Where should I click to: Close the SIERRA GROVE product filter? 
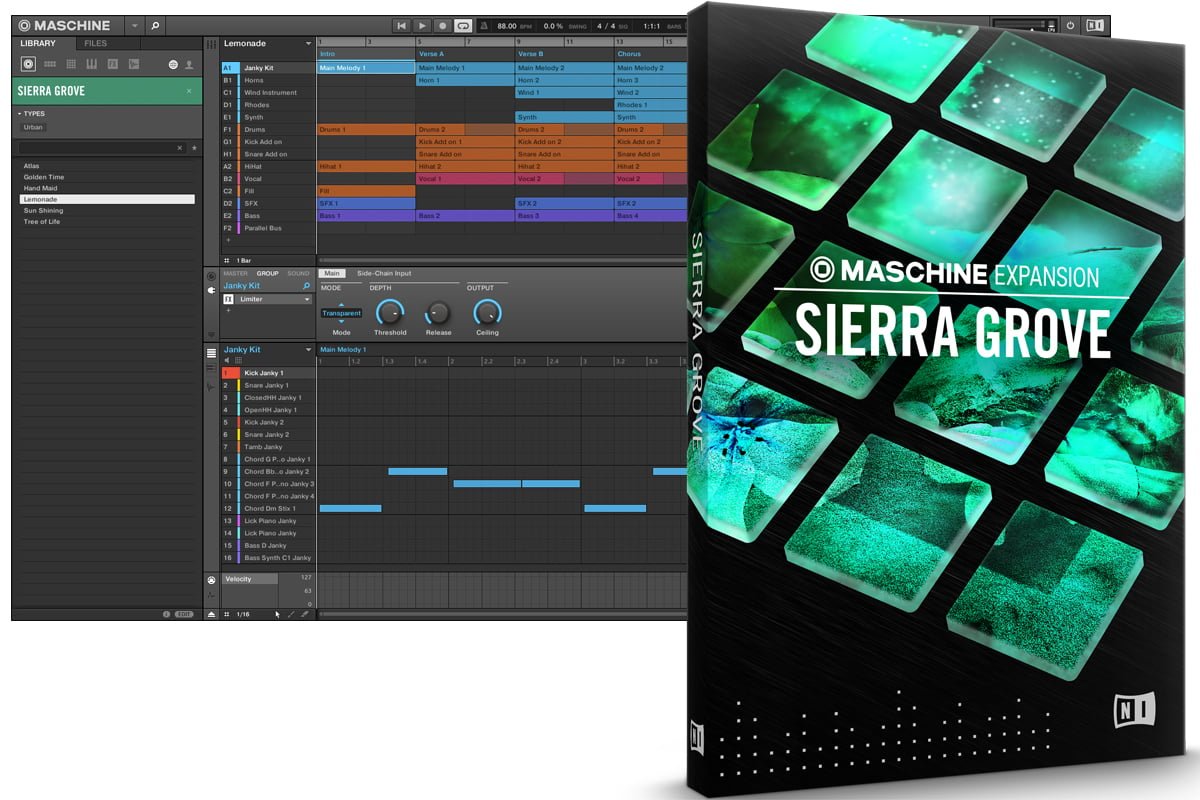pos(189,91)
